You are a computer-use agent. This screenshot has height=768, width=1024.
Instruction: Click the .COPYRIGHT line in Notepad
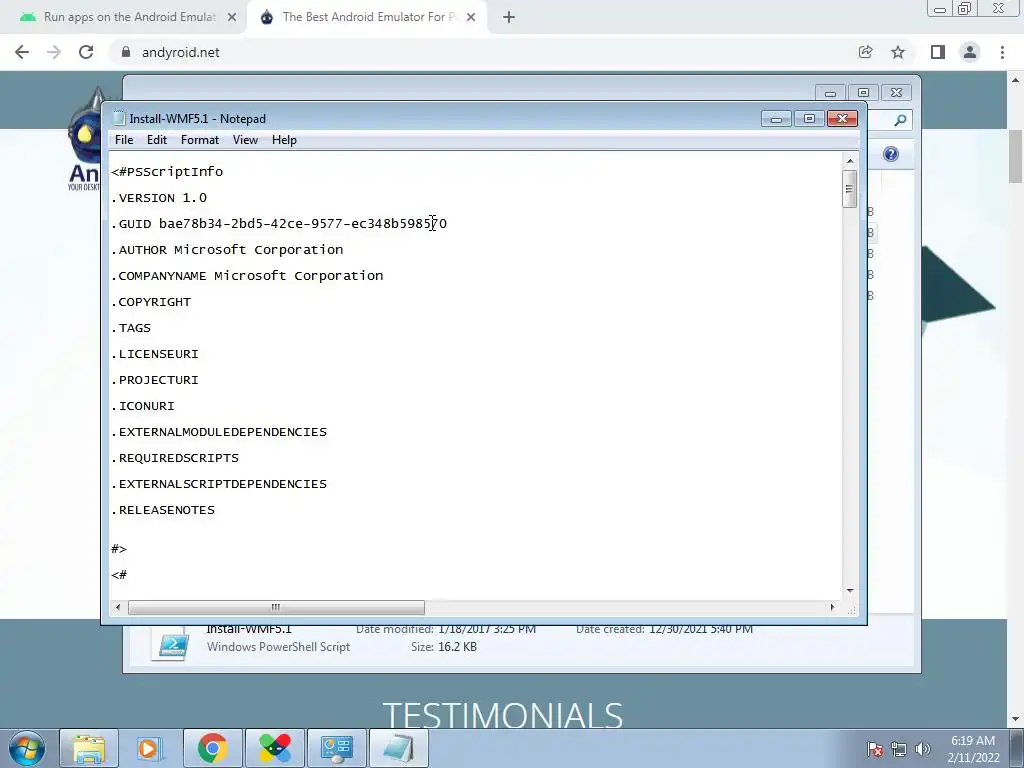click(x=151, y=302)
